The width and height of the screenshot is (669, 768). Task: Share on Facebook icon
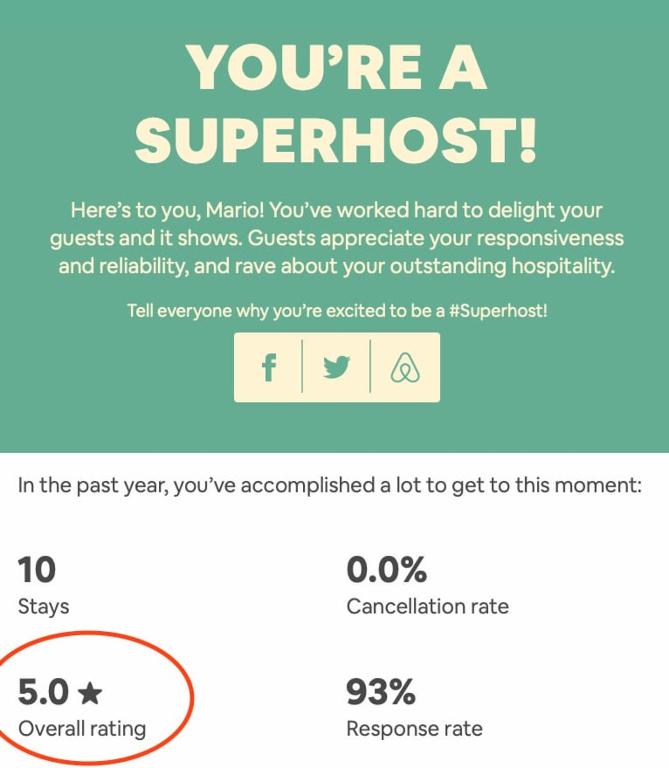(268, 367)
